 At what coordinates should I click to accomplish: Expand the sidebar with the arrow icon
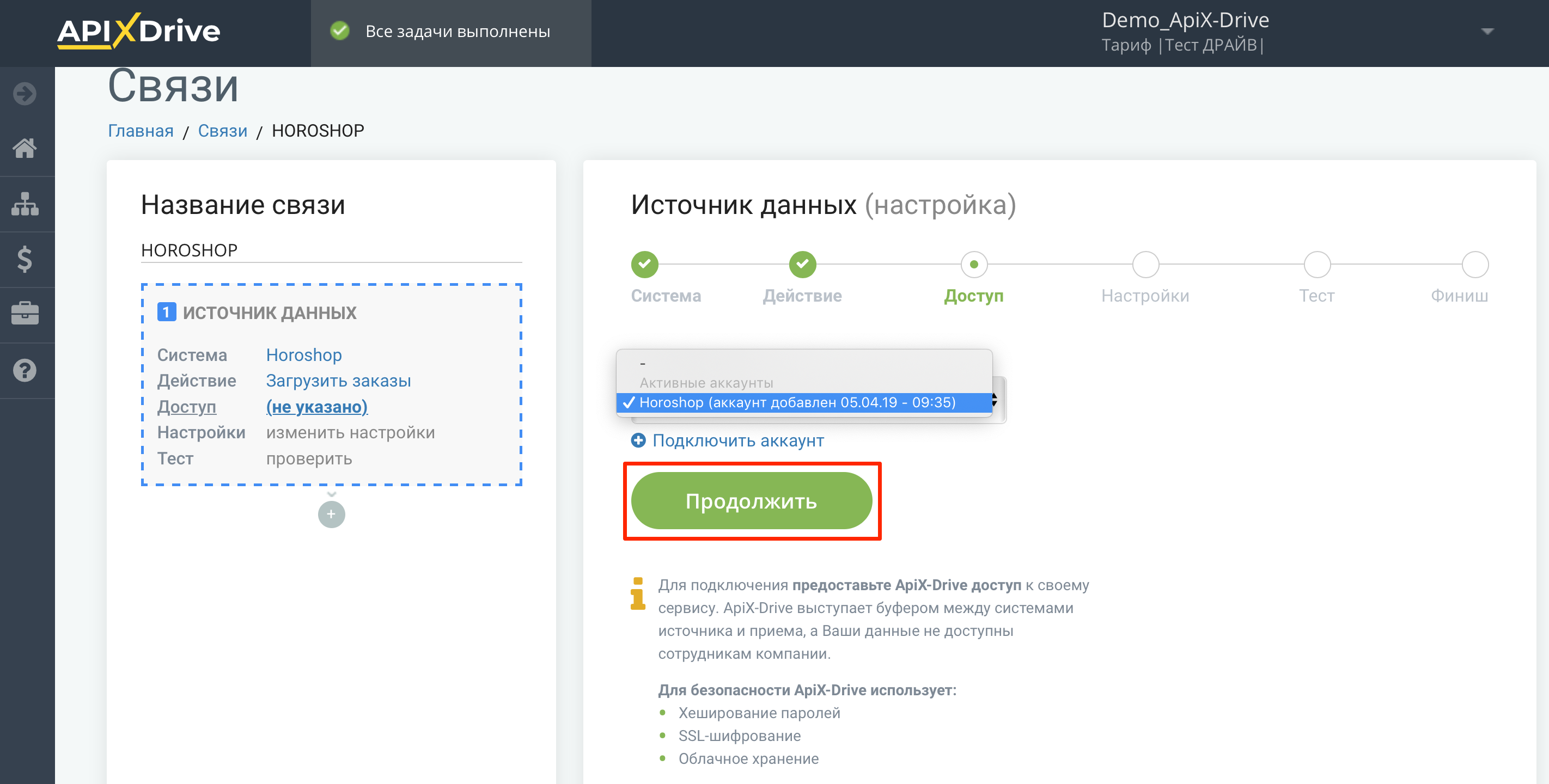point(25,94)
